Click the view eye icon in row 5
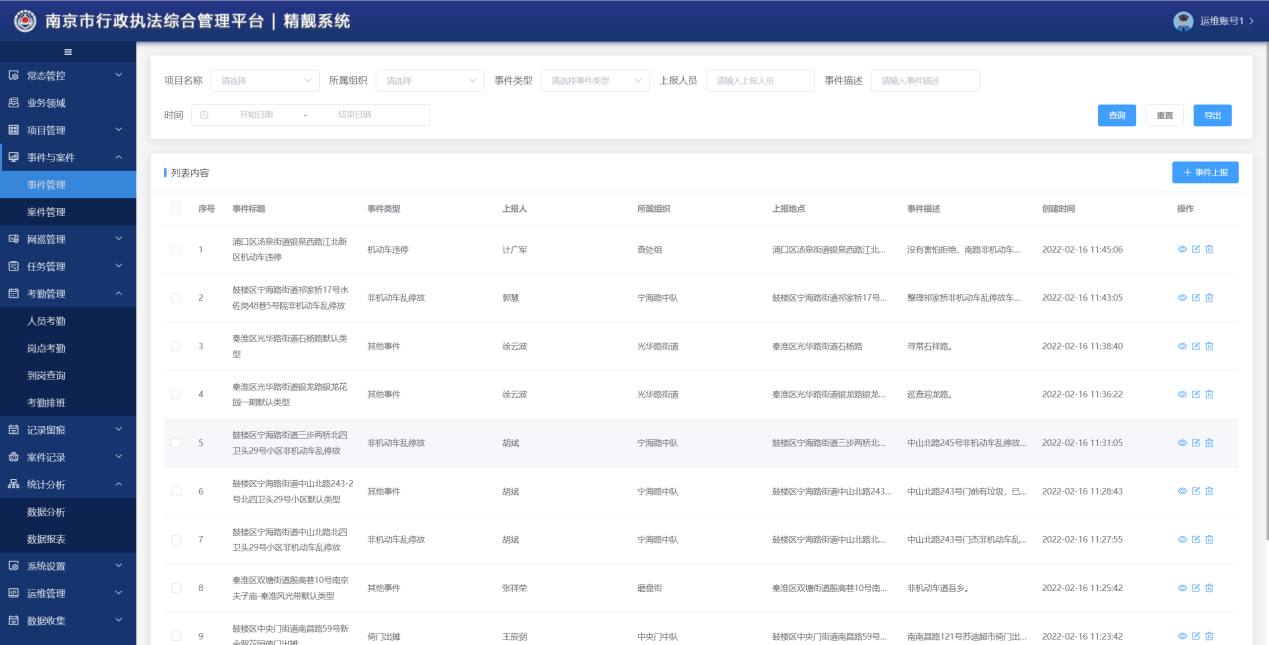 point(1182,443)
